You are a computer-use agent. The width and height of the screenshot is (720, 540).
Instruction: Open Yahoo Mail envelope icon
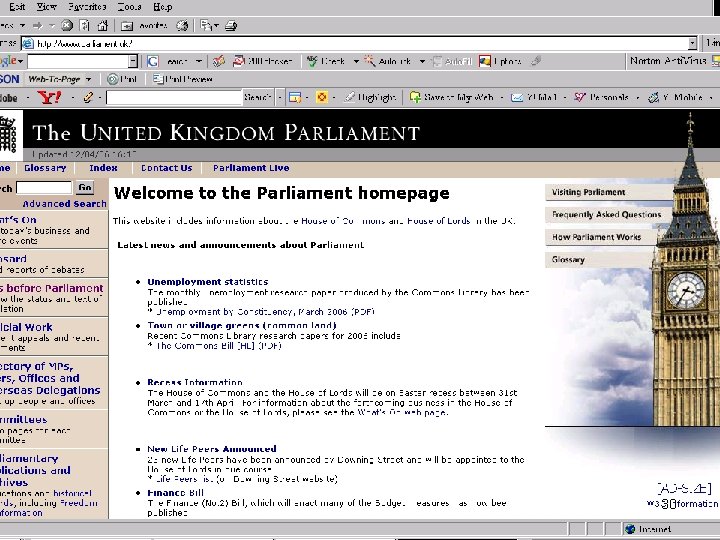[517, 97]
